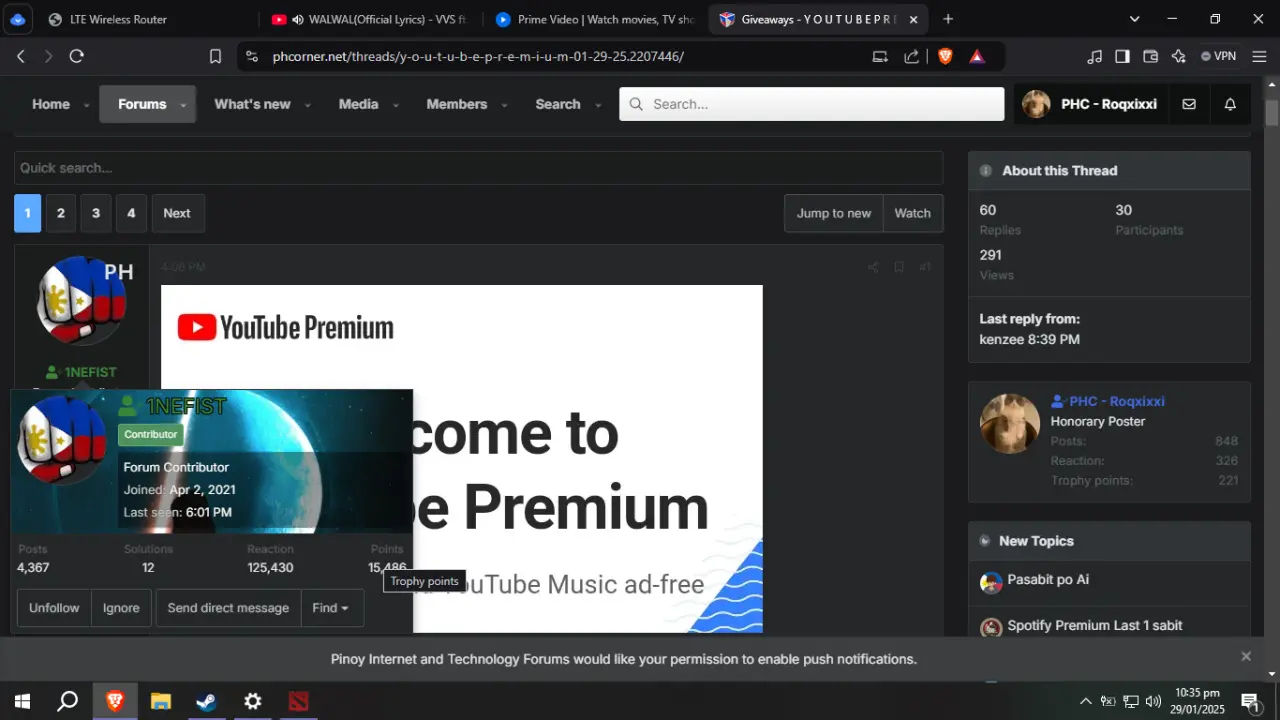Open Brave Rewards triangle icon
This screenshot has width=1280, height=720.
point(977,57)
